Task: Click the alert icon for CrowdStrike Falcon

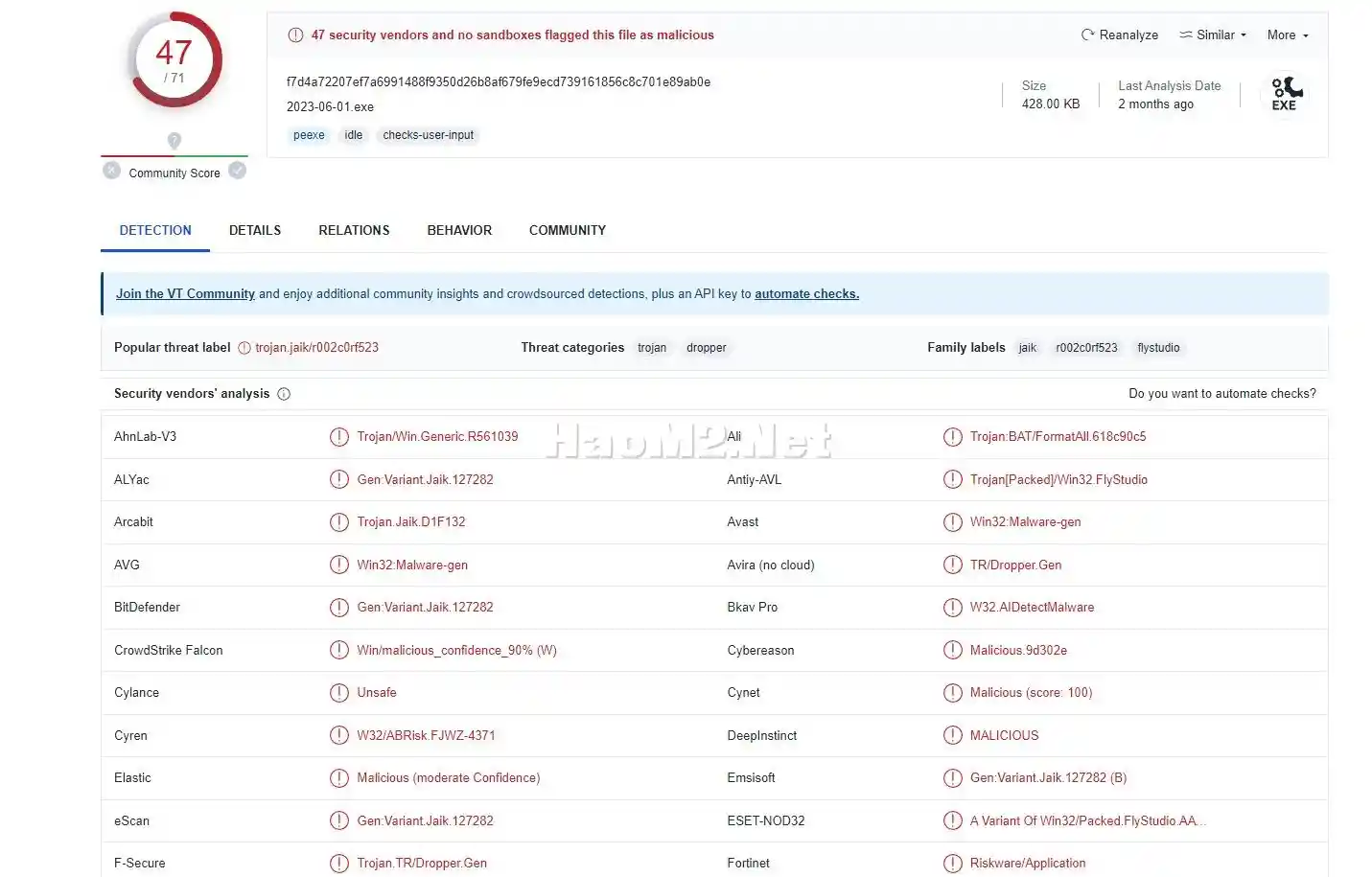Action: tap(339, 650)
